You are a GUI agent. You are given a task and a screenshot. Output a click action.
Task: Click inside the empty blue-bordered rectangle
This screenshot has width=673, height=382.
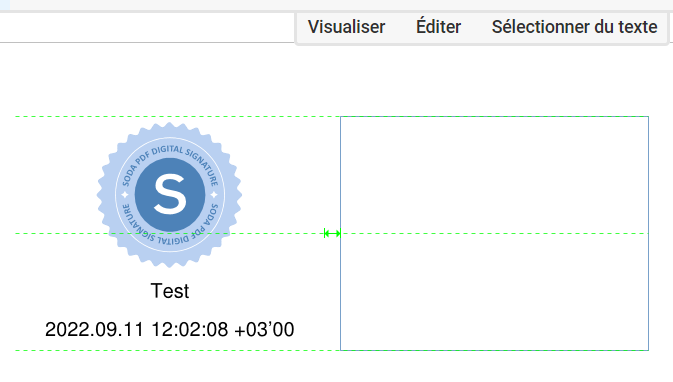click(494, 233)
